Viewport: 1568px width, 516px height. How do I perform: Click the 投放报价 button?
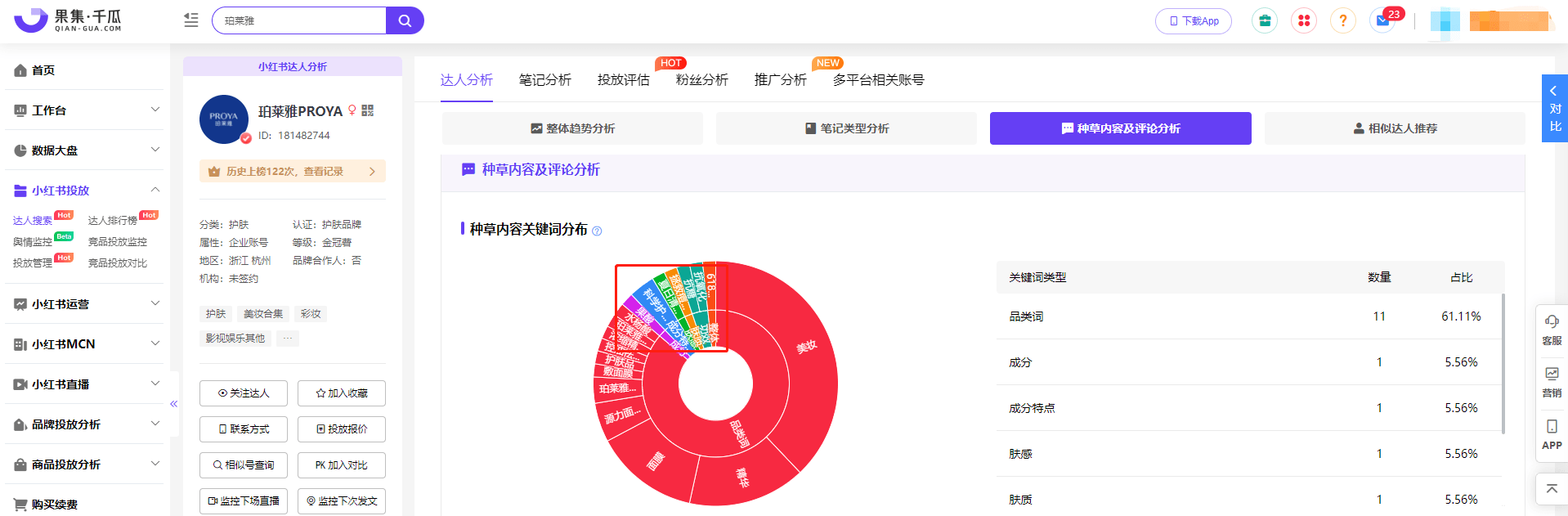342,429
